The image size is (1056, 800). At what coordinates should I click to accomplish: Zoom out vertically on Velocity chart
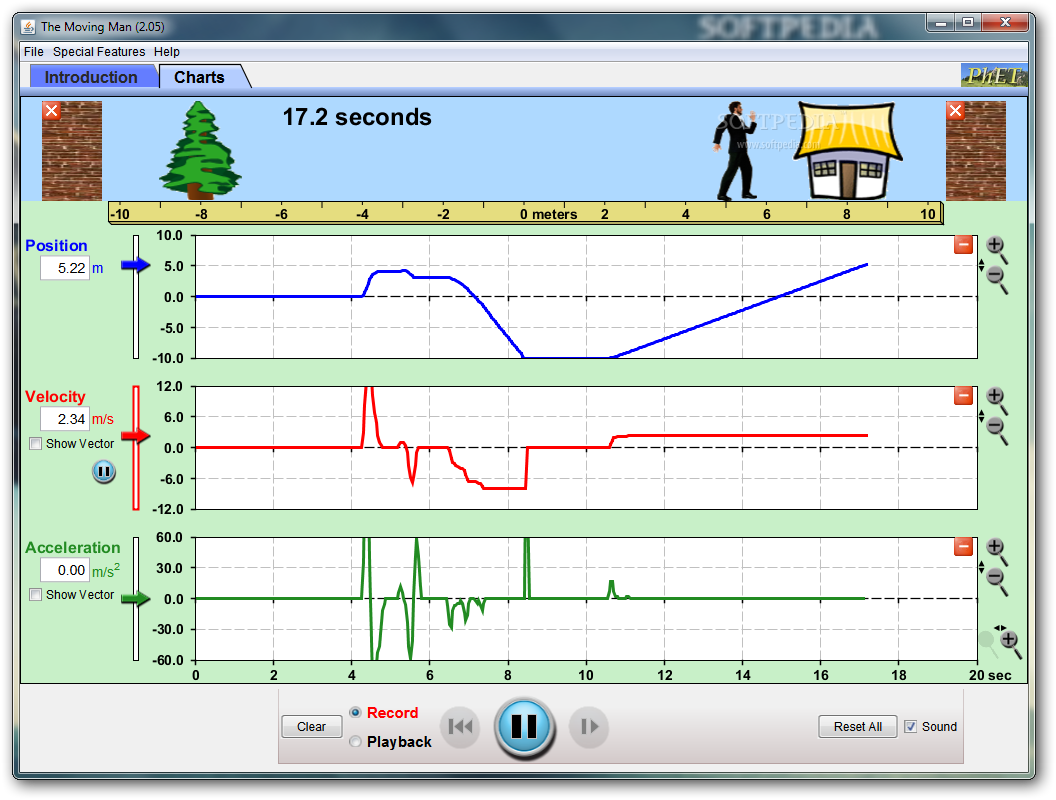pos(997,430)
